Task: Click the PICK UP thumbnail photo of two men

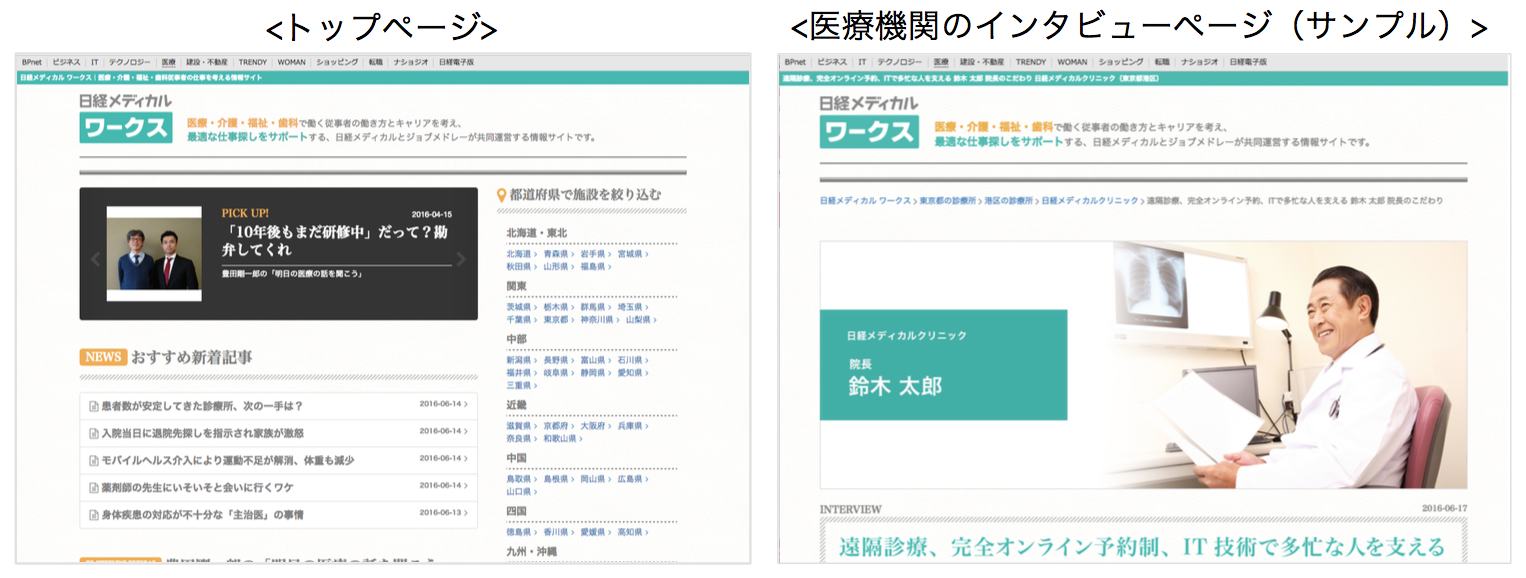Action: click(153, 254)
